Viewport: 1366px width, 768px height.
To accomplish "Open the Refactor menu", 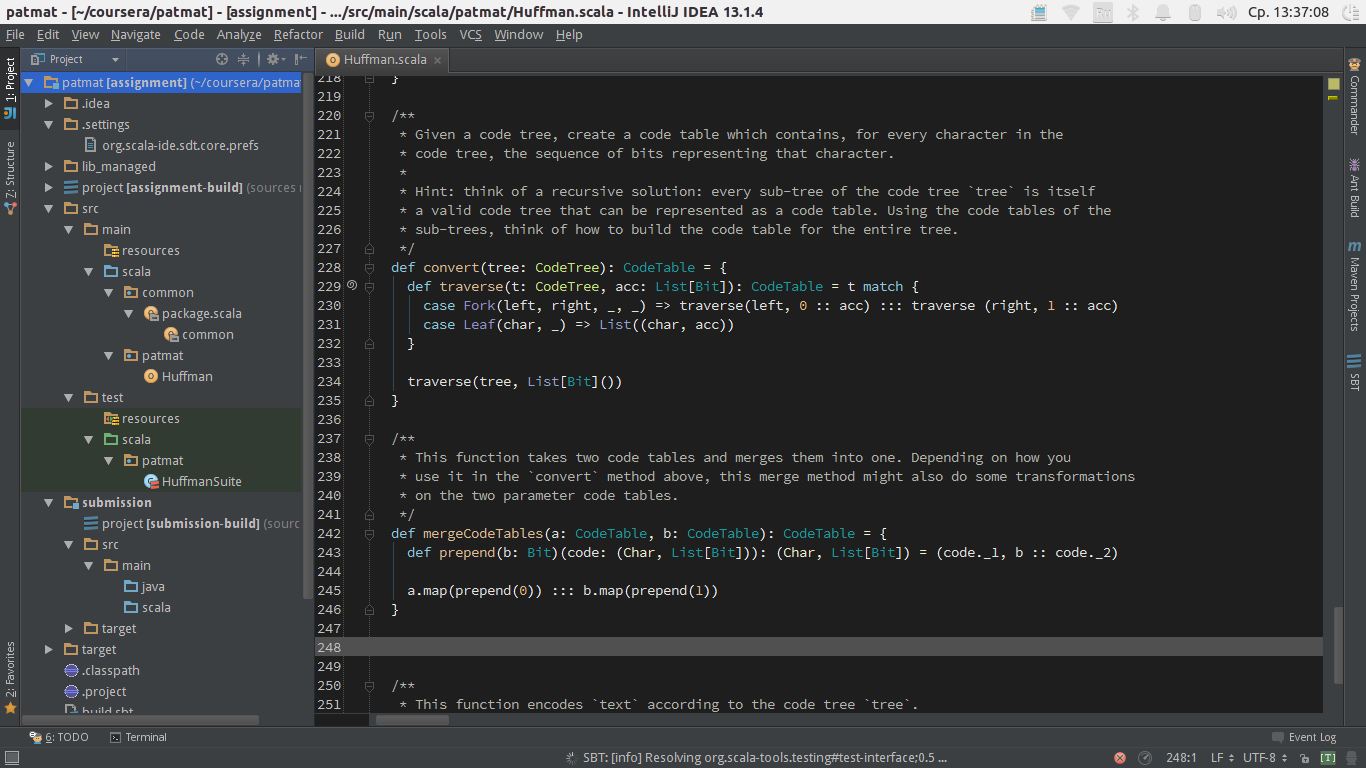I will pyautogui.click(x=298, y=34).
